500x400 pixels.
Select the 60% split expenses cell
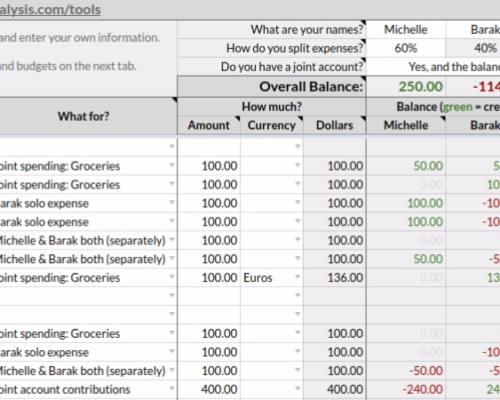tap(406, 48)
